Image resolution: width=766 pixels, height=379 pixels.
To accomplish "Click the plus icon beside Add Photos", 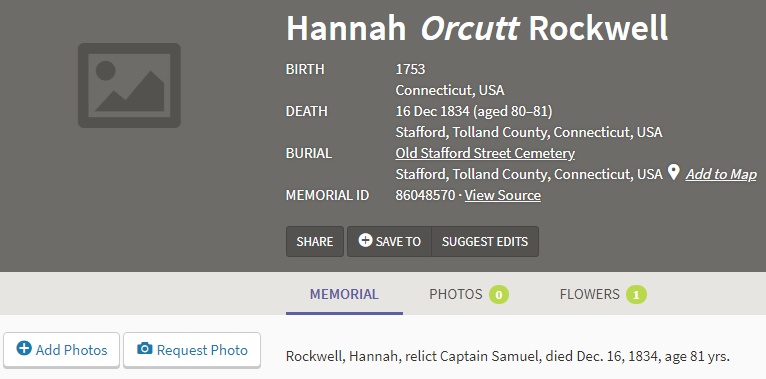I will [23, 349].
